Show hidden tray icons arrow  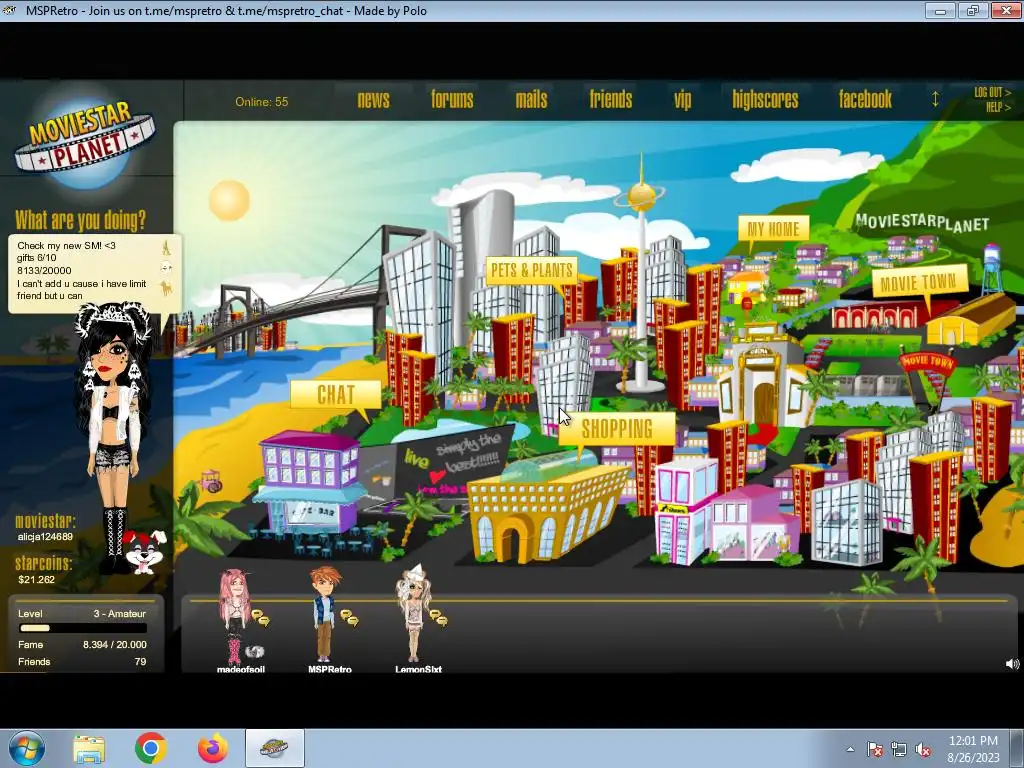pyautogui.click(x=850, y=749)
